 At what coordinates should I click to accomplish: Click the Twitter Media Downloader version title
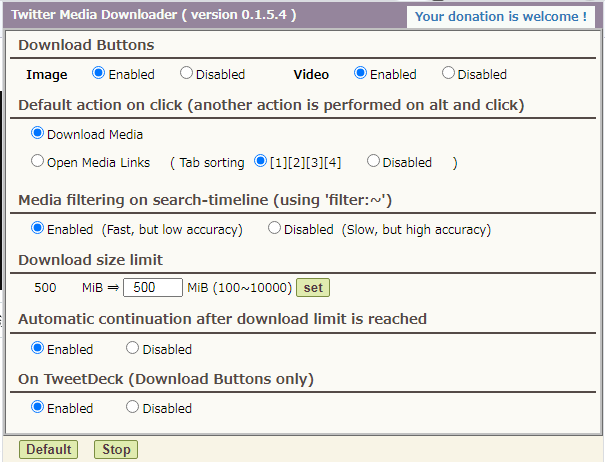tap(153, 16)
